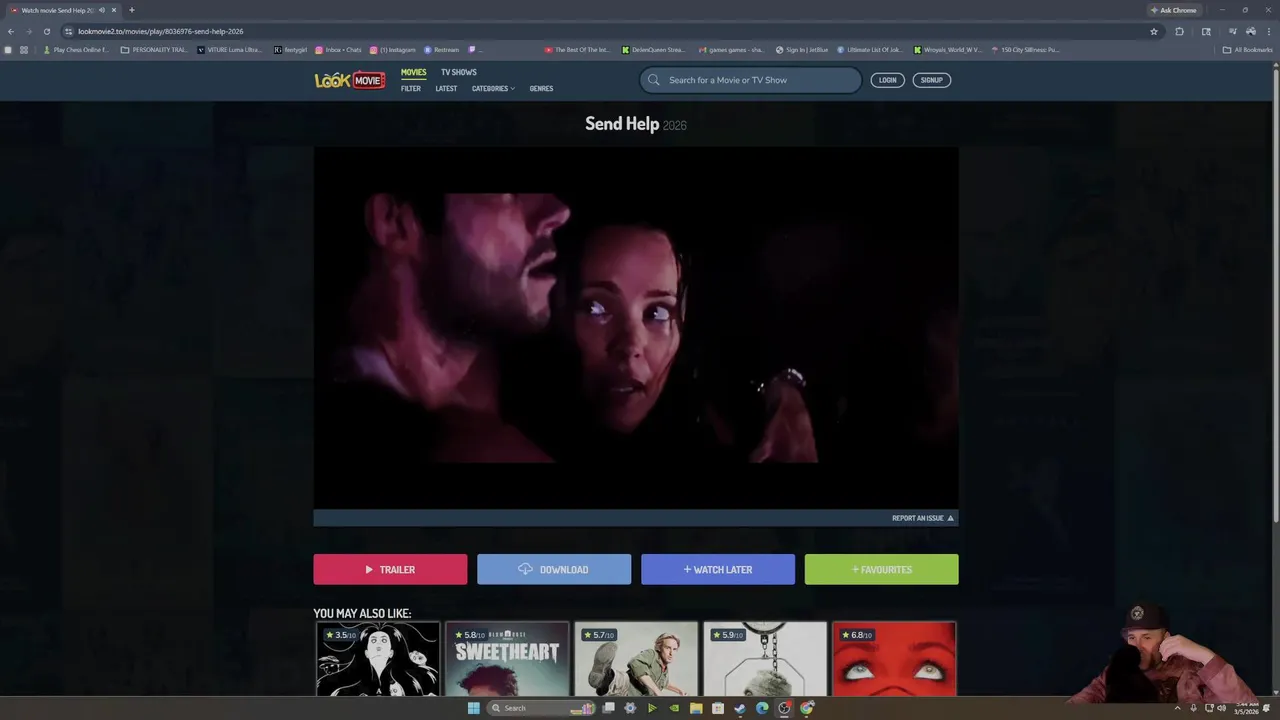Play the Send Help video
Screen dimensions: 1280x720
(636, 328)
